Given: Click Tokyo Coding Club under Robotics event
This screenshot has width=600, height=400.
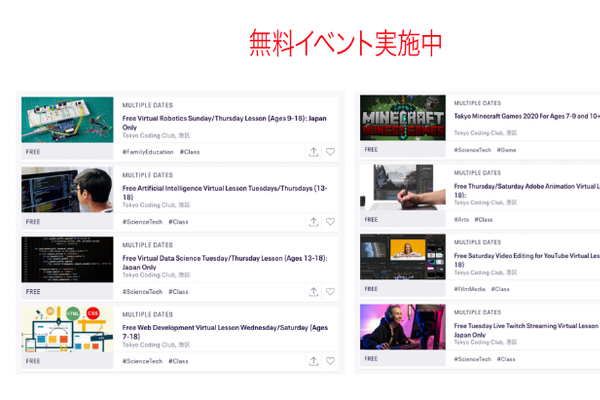Looking at the screenshot, I should 156,136.
